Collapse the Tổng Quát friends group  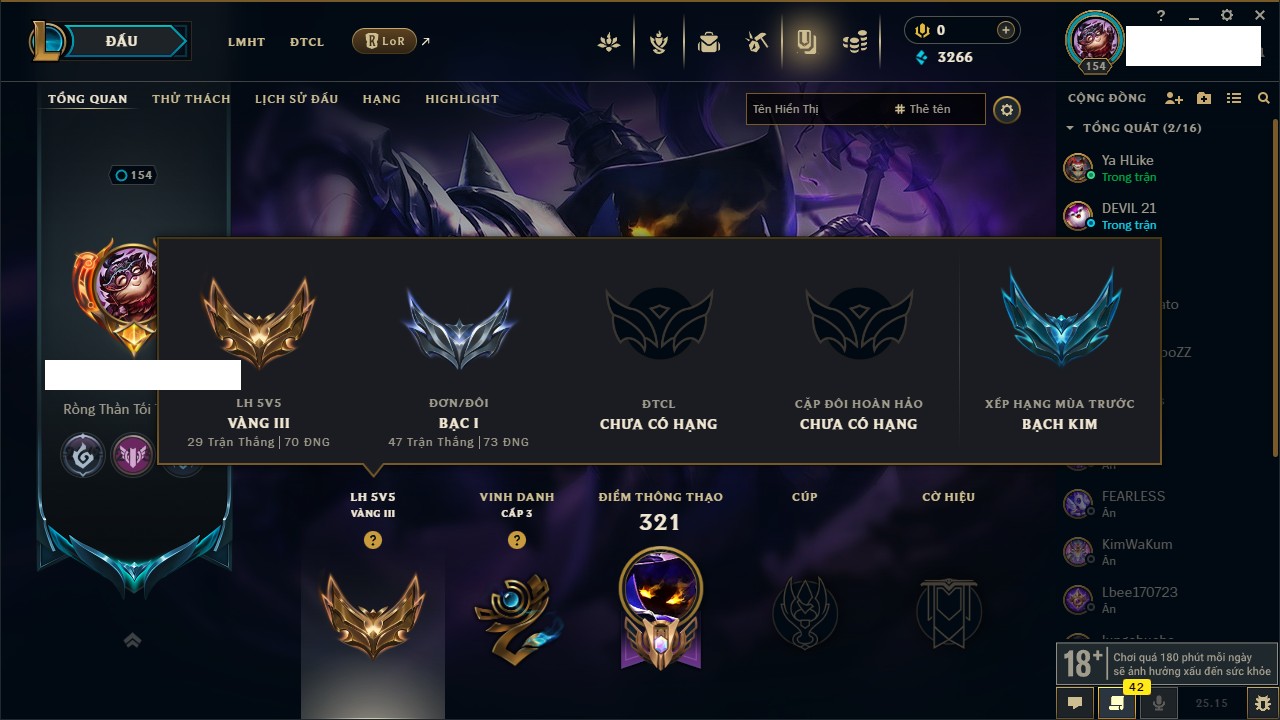[1071, 128]
